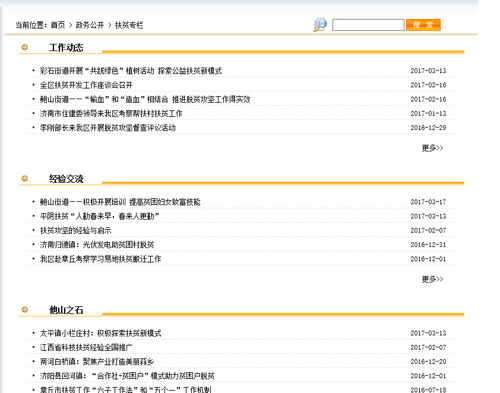The image size is (500, 393).
Task: Open article 鲍山街道"输血"和"造血"相结合
Action: point(145,99)
